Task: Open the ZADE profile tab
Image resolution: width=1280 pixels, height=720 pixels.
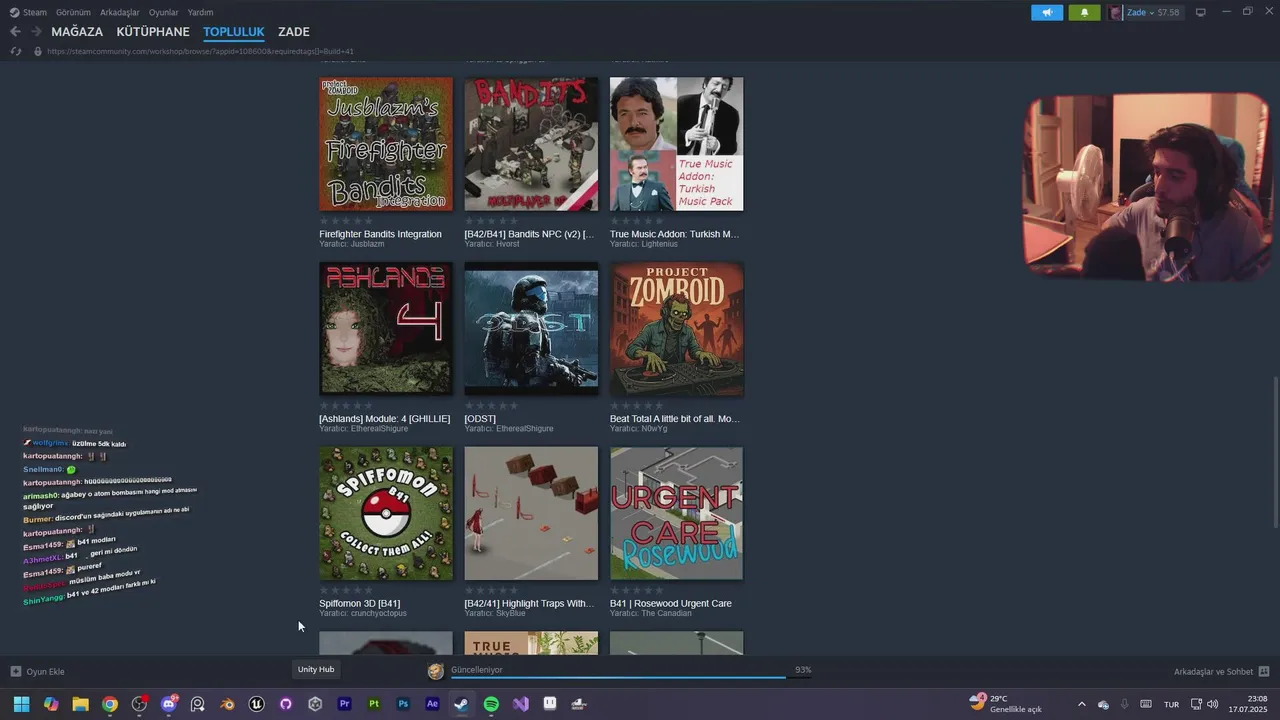Action: (294, 32)
